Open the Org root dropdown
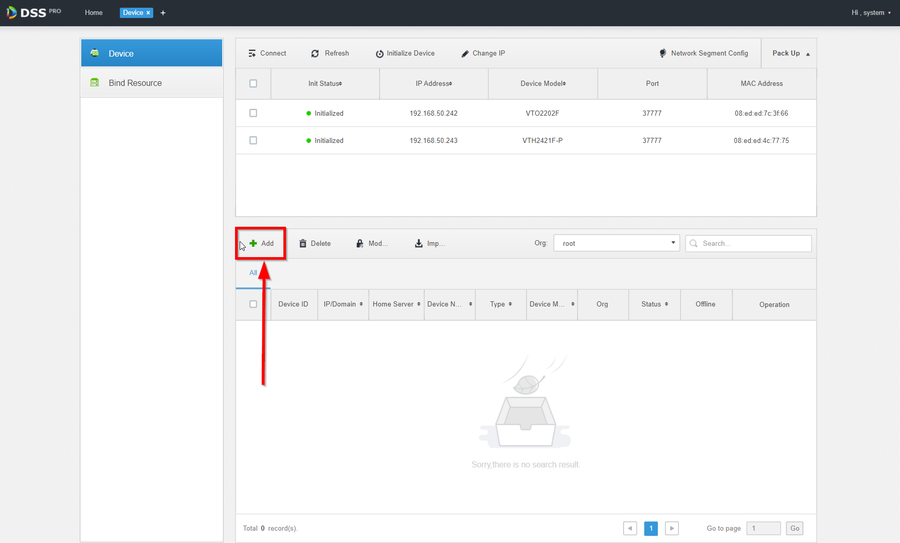900x543 pixels. pos(616,243)
